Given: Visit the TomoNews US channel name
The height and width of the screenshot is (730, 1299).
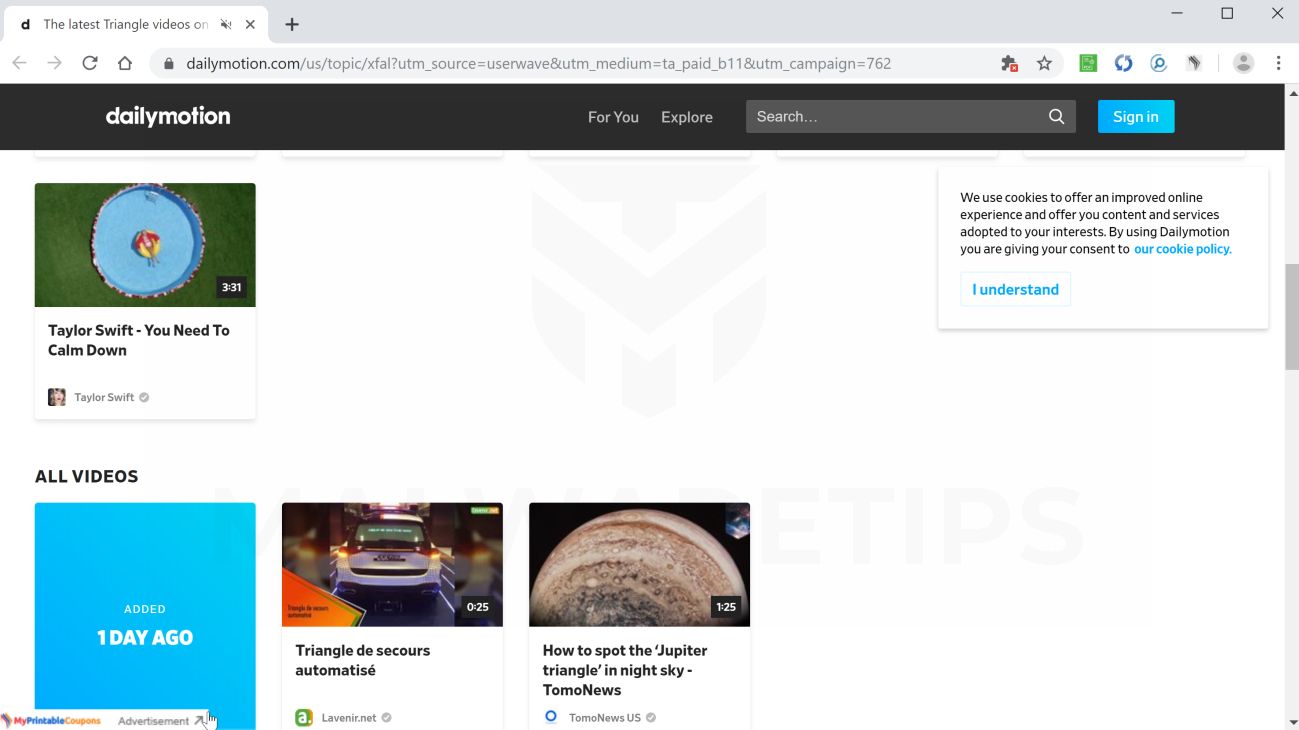Looking at the screenshot, I should [x=605, y=717].
